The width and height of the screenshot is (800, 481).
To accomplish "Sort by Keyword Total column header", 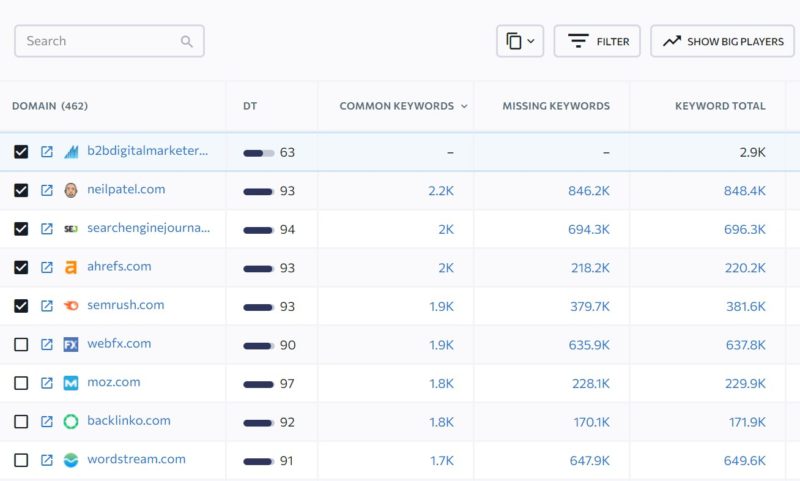I will 720,106.
